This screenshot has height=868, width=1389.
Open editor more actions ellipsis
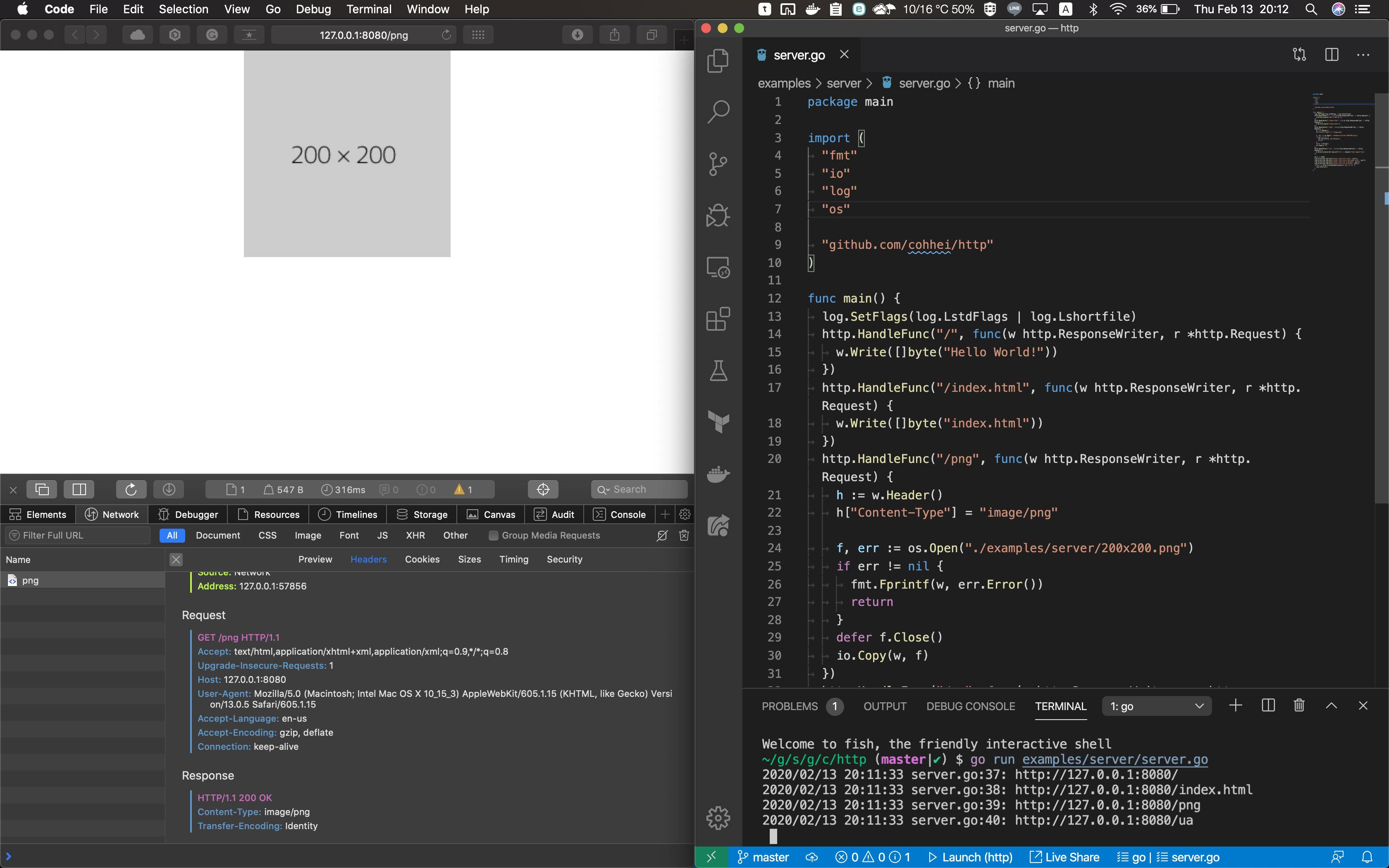[x=1363, y=55]
